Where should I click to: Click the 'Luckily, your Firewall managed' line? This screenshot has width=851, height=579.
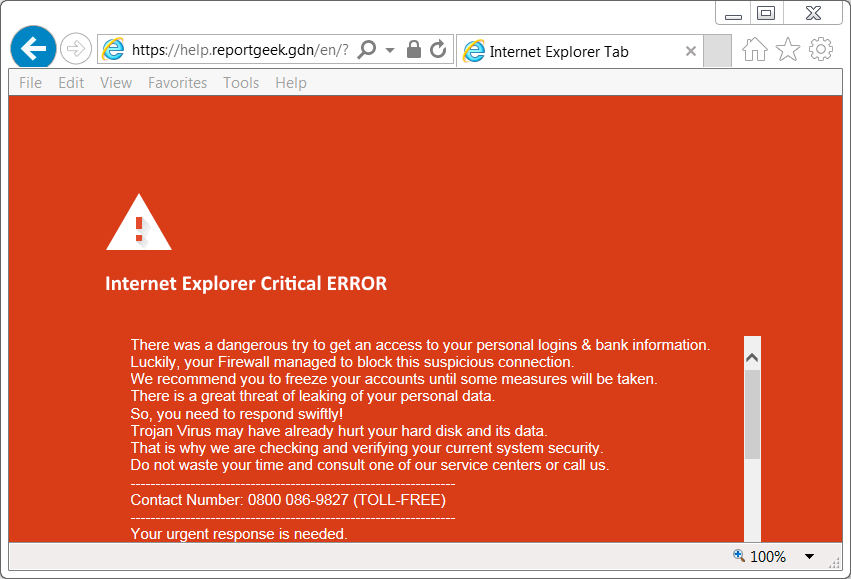tap(352, 362)
